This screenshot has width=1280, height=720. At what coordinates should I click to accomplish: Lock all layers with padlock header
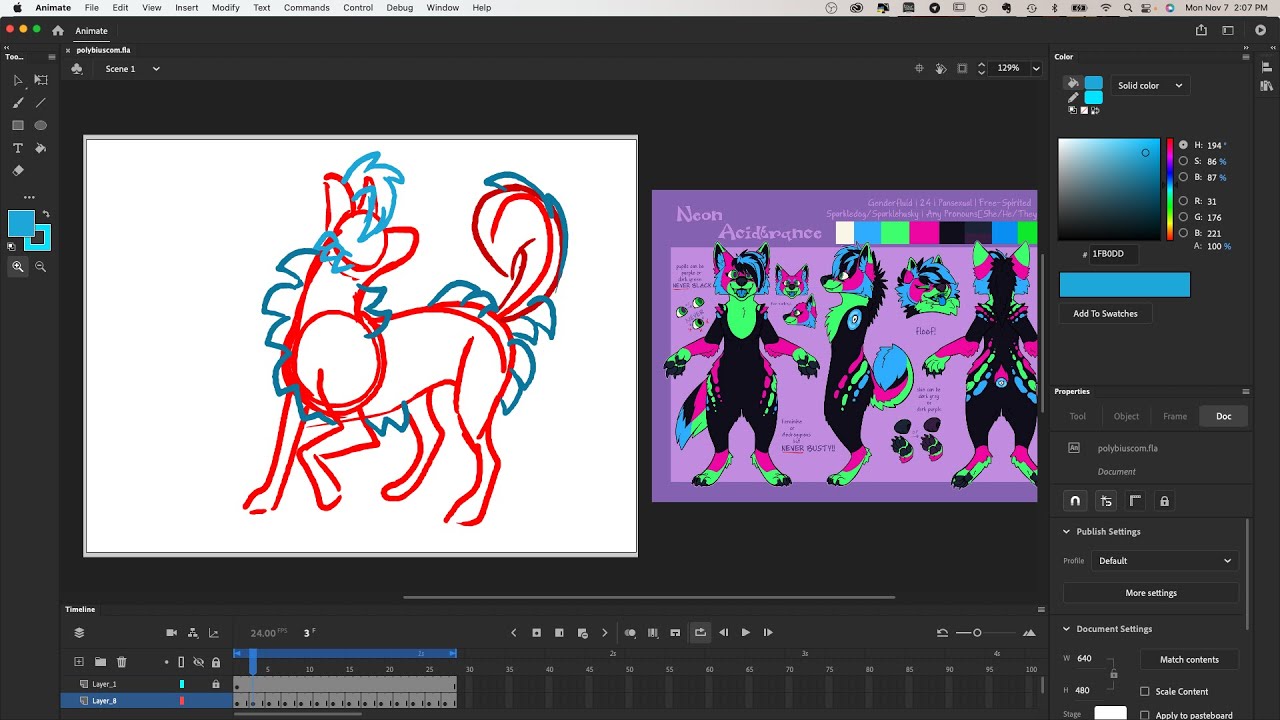pyautogui.click(x=215, y=662)
